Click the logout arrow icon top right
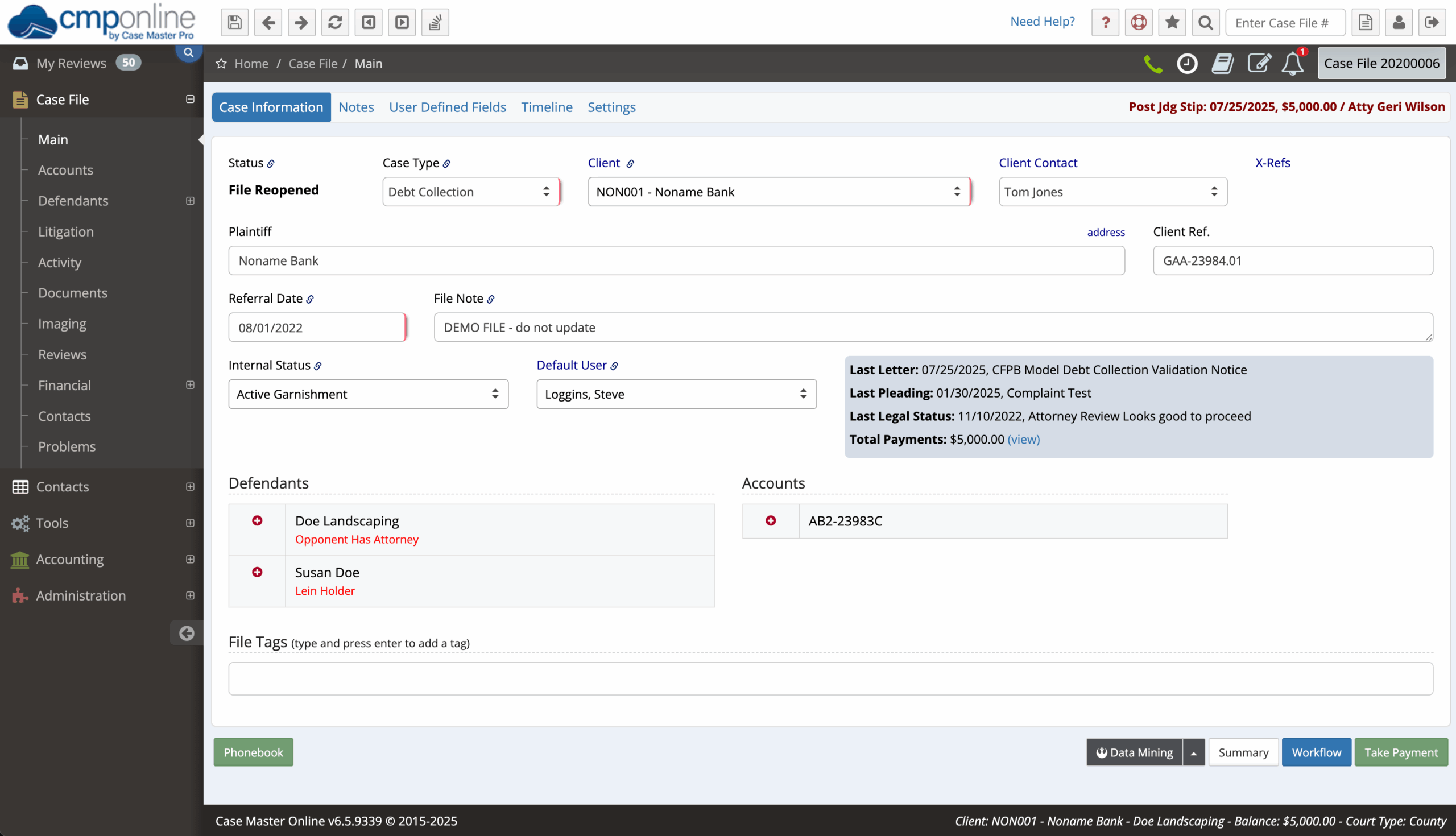The width and height of the screenshot is (1456, 836). (1432, 22)
